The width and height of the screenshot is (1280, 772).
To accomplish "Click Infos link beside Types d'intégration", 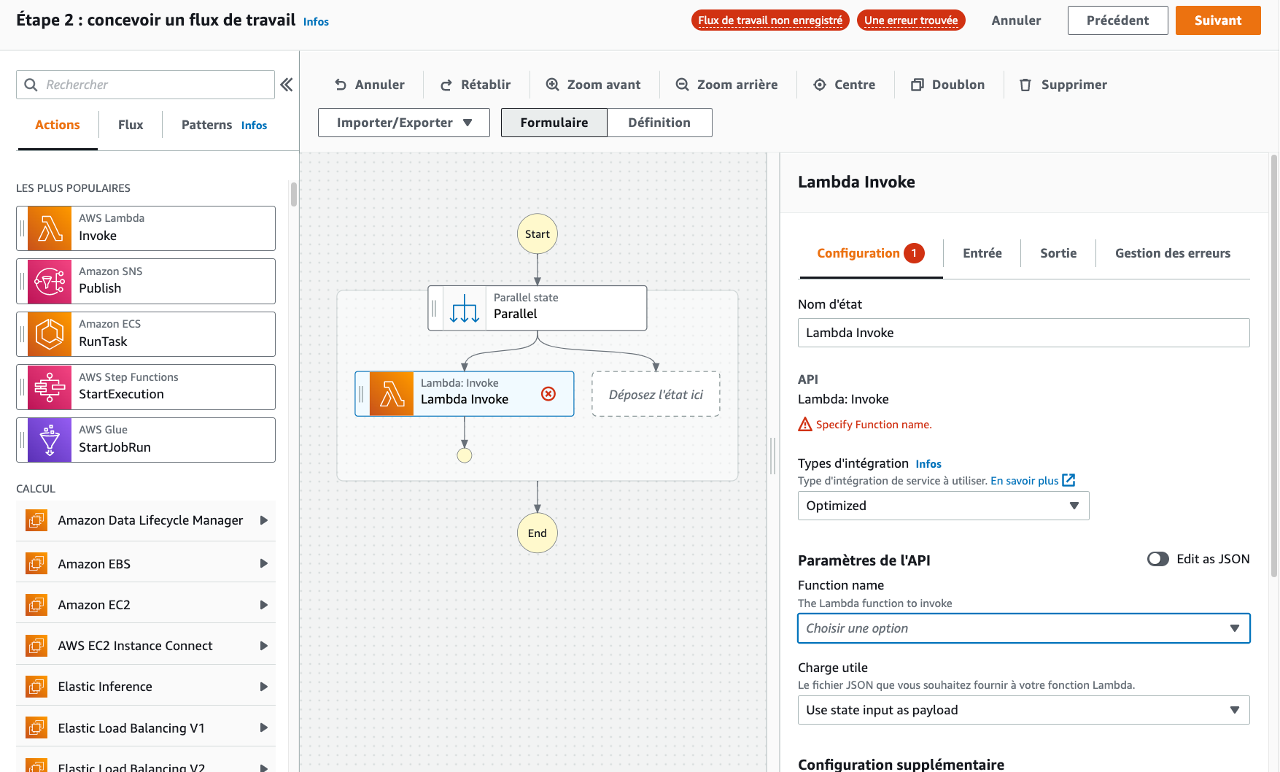I will click(928, 464).
